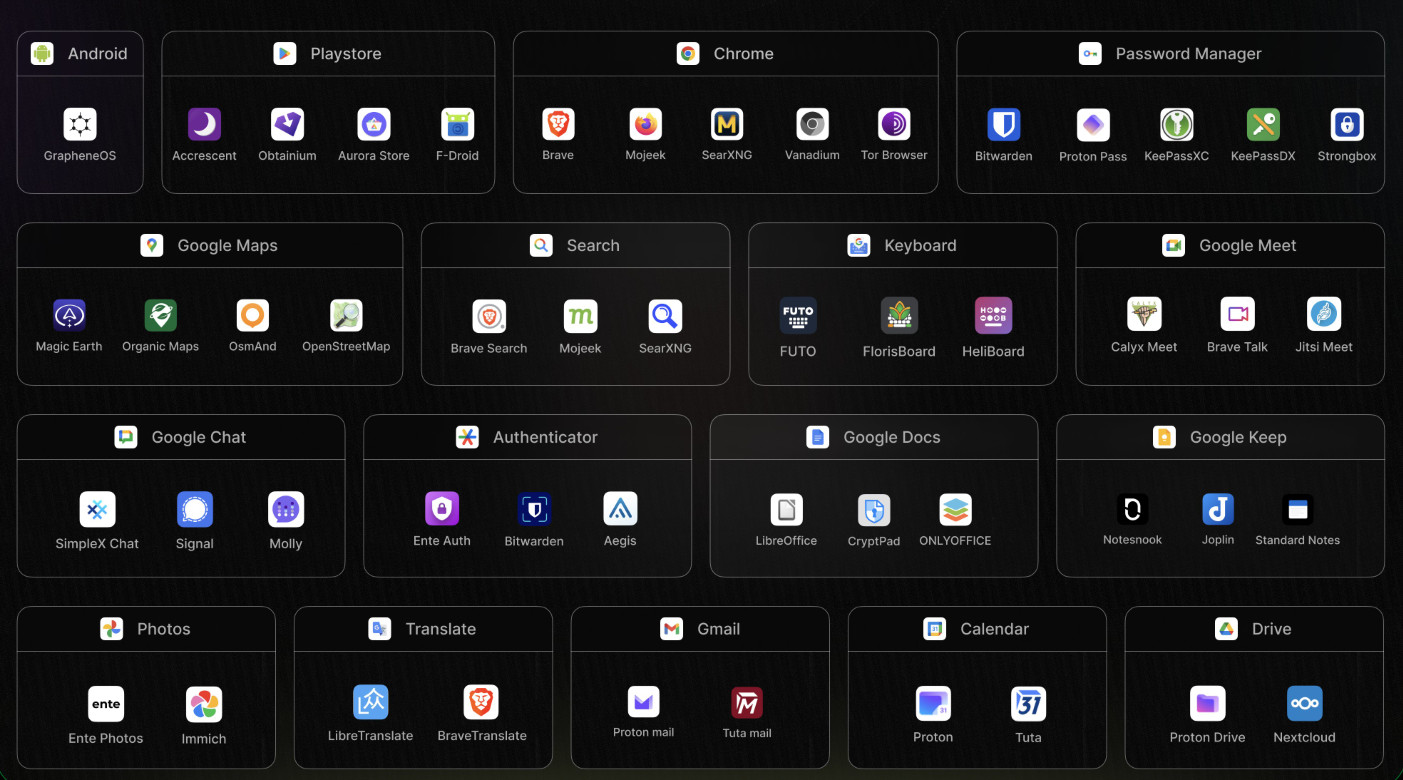Select Bitwarden icon under Password Manager
Viewport: 1403px width, 780px height.
point(1003,125)
